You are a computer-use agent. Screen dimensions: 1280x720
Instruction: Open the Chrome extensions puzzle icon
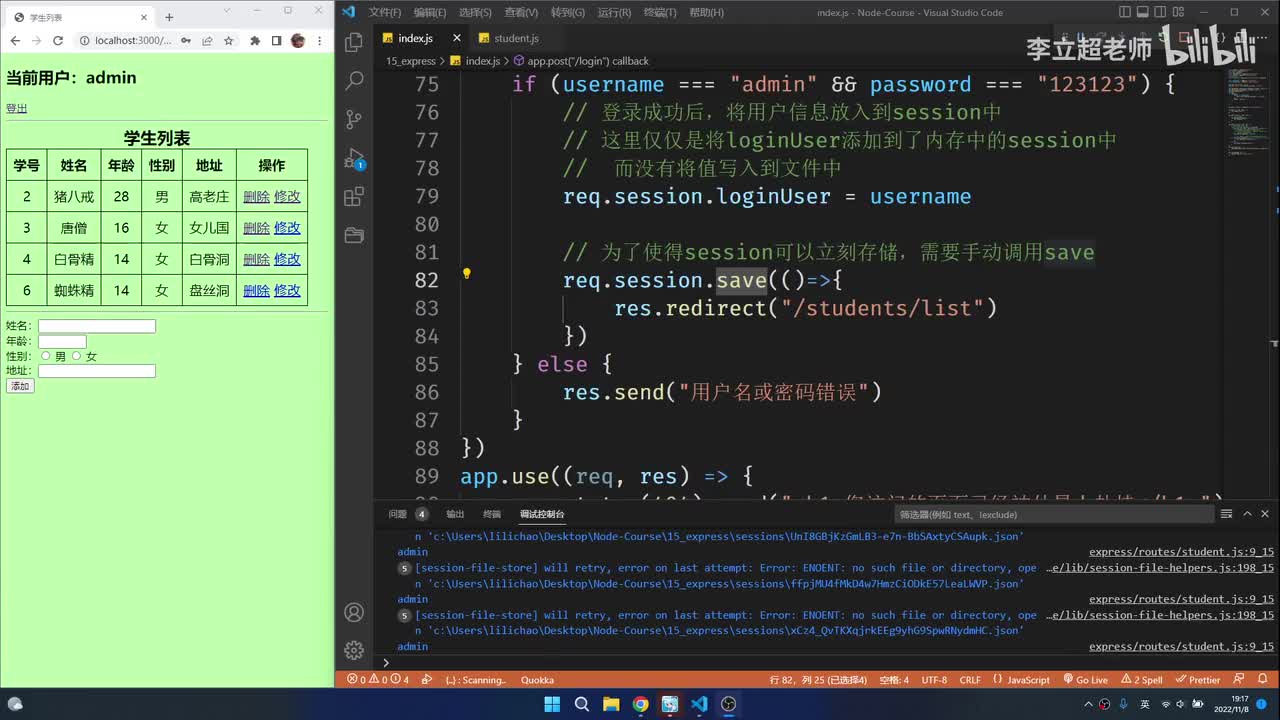pos(255,41)
